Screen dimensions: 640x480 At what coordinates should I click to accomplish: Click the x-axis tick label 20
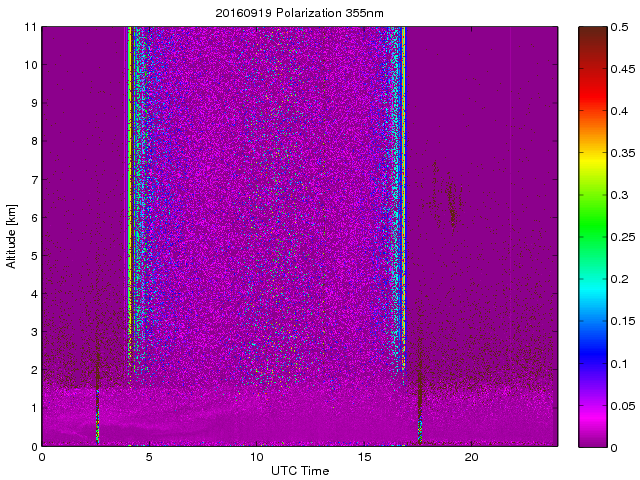pyautogui.click(x=471, y=457)
